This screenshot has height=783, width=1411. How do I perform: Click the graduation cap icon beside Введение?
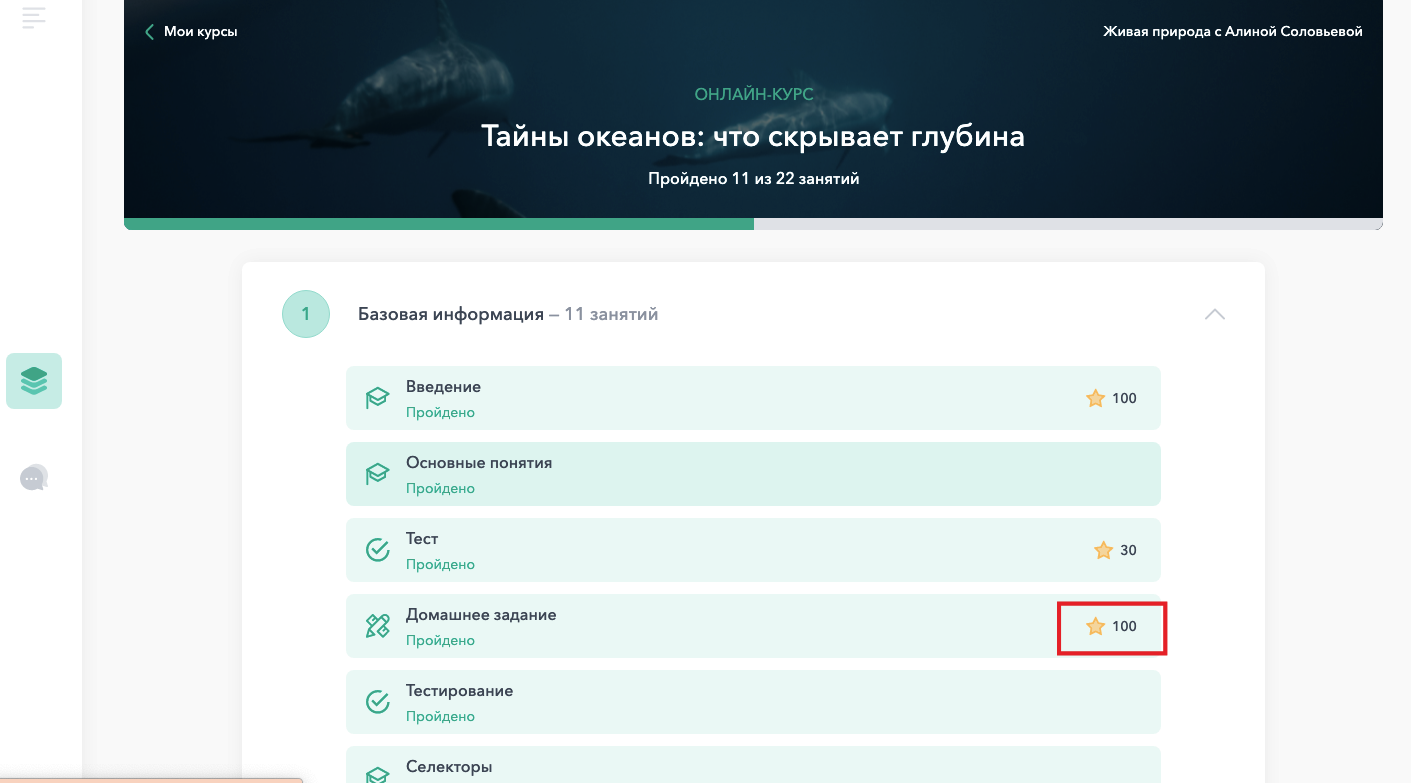[x=377, y=398]
